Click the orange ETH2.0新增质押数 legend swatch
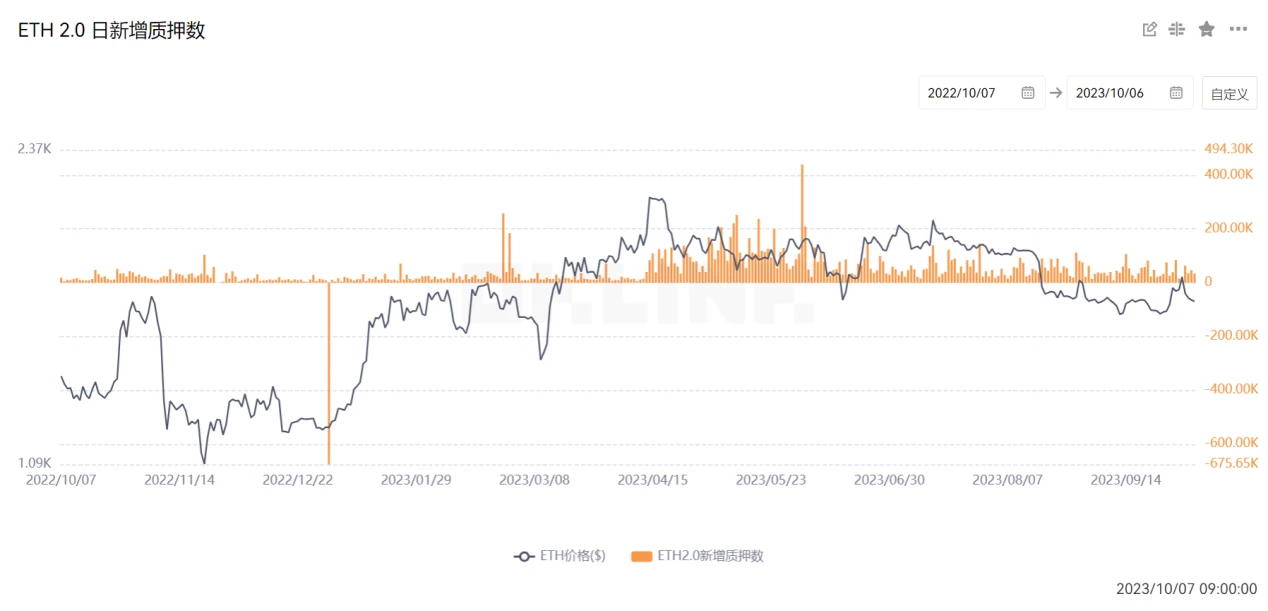Screen dimensions: 1268x611 coord(640,556)
